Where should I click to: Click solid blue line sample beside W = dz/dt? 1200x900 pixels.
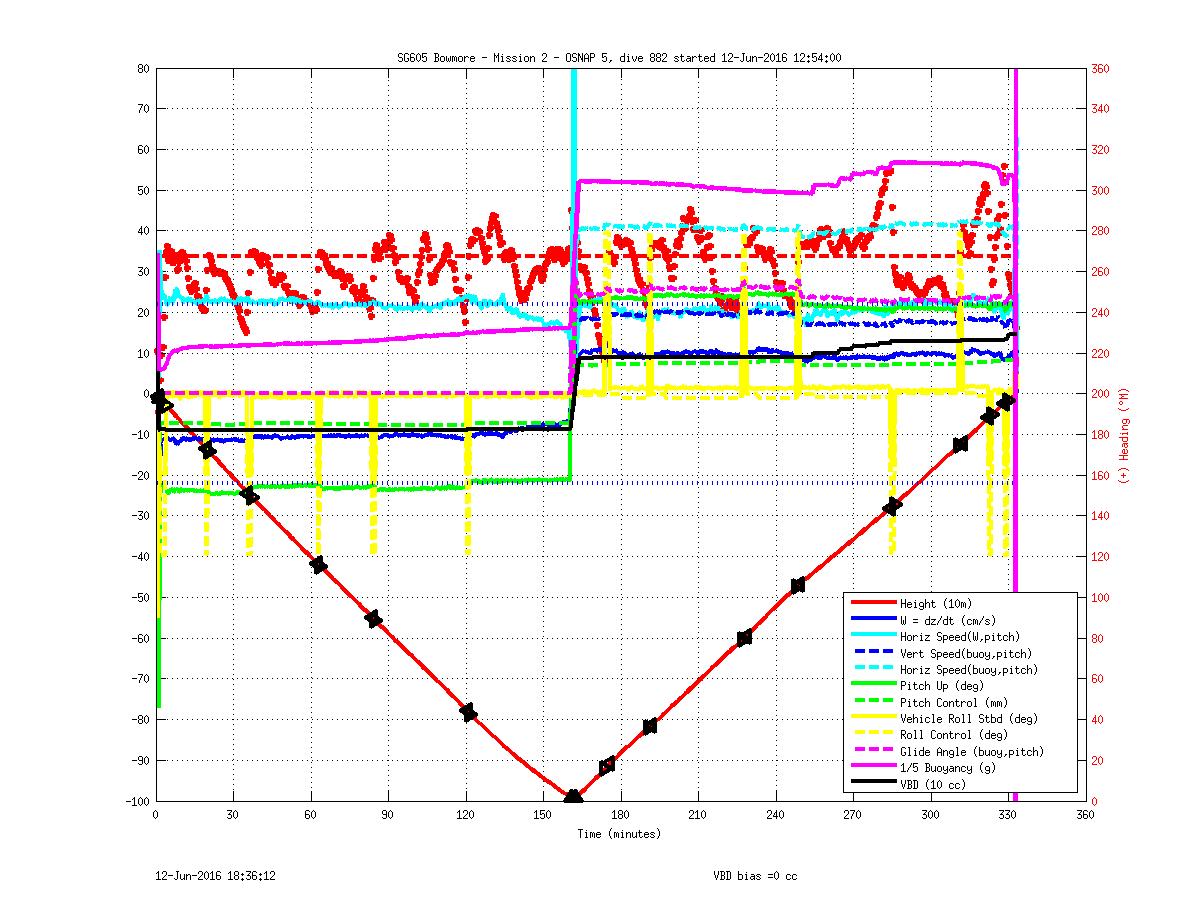(x=872, y=620)
